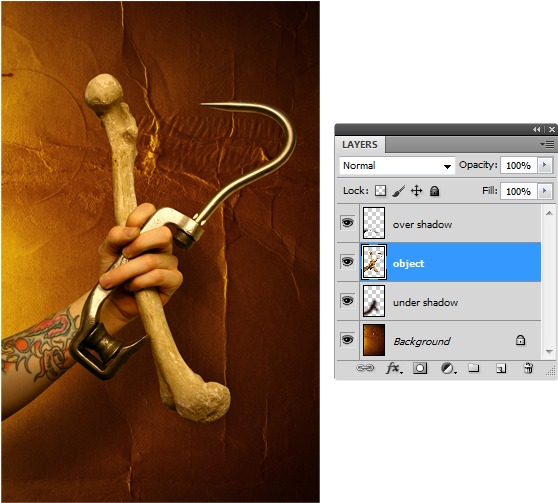558x503 pixels.
Task: Click the 'Fill:' label
Action: (x=490, y=191)
